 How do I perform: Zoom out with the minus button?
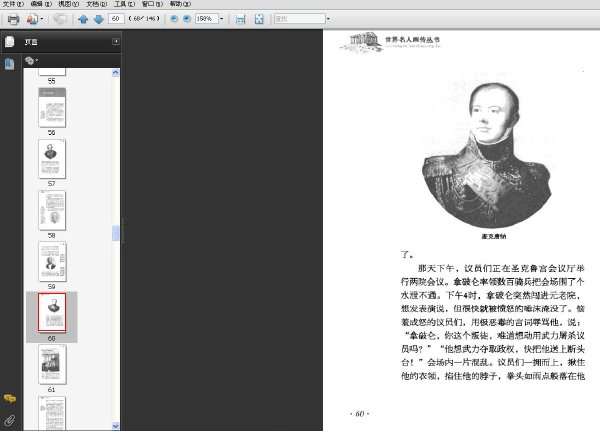coord(174,19)
